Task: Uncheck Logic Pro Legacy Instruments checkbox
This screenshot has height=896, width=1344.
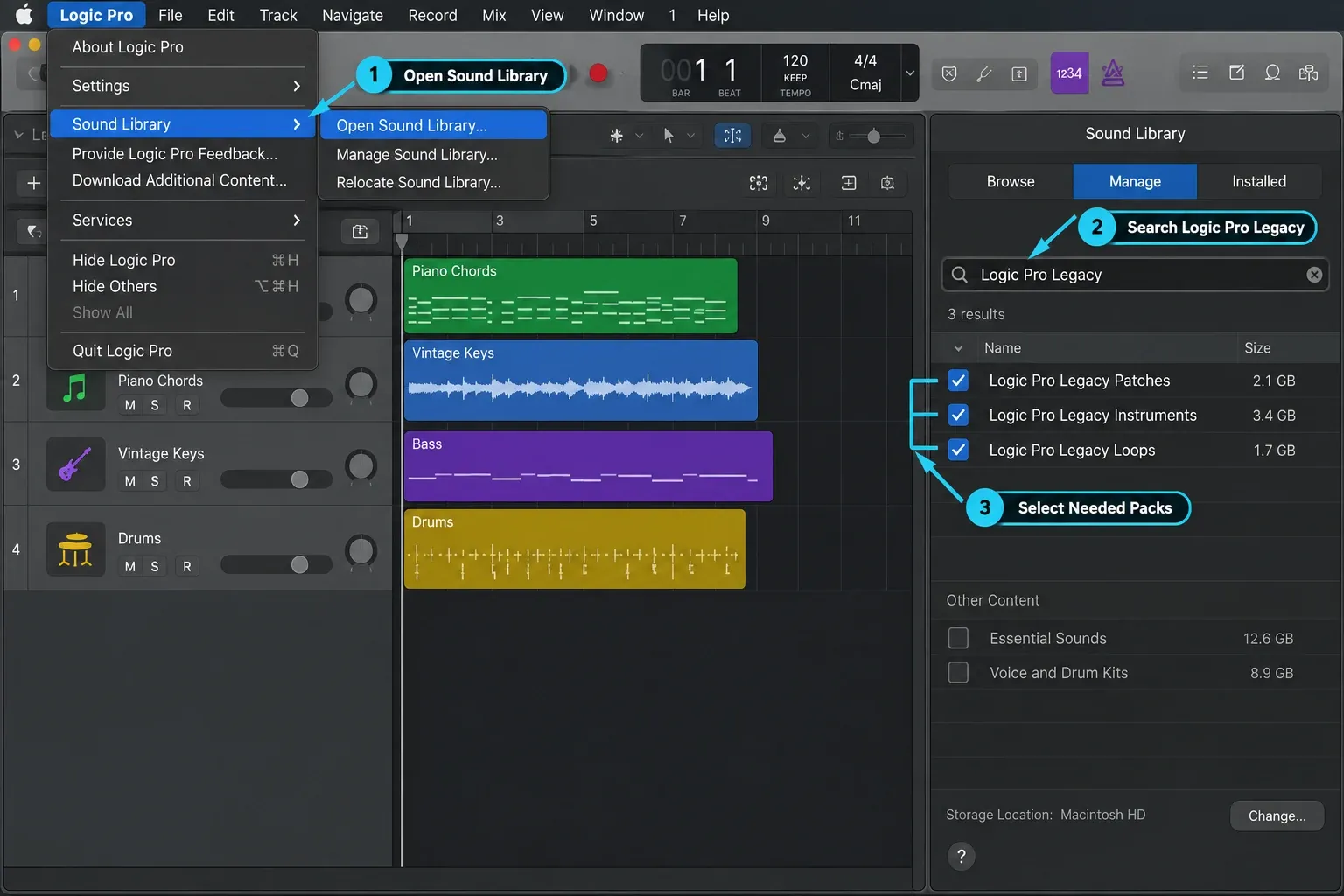Action: [x=958, y=415]
